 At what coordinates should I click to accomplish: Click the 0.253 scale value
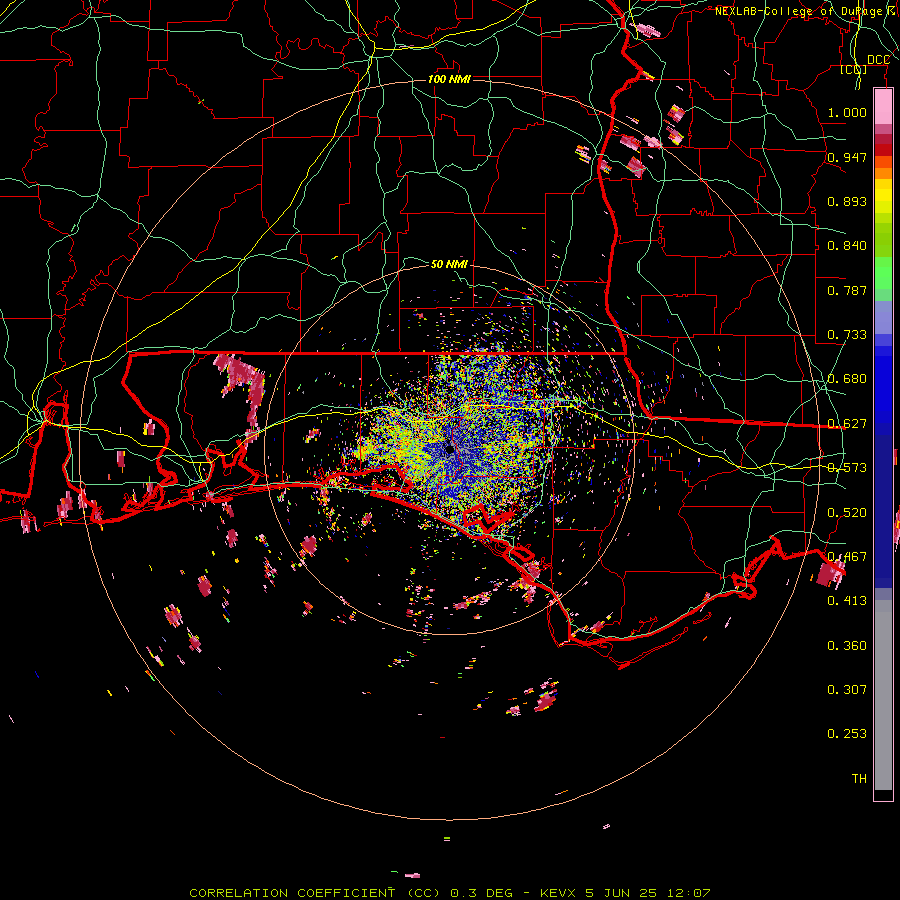(847, 734)
